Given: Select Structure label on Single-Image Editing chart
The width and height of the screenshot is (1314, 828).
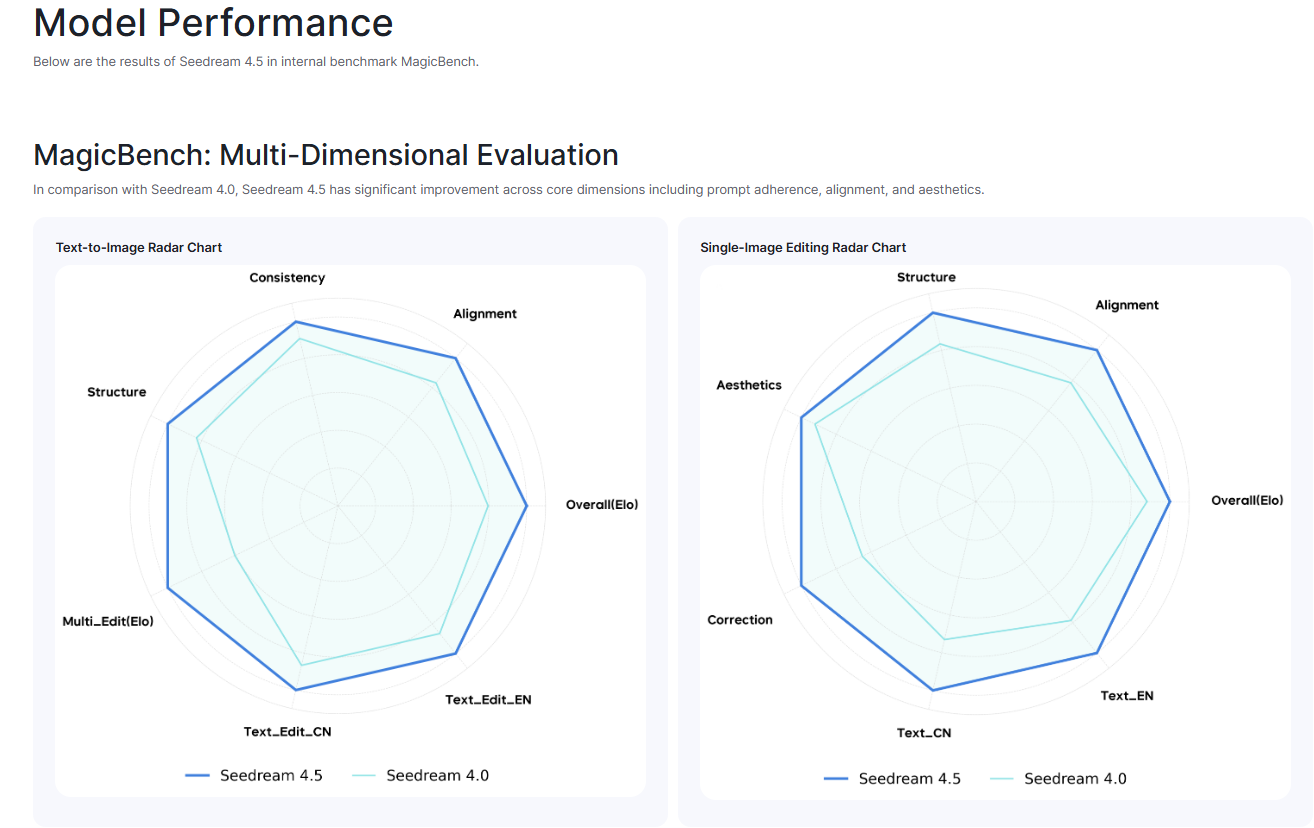Looking at the screenshot, I should coord(926,277).
